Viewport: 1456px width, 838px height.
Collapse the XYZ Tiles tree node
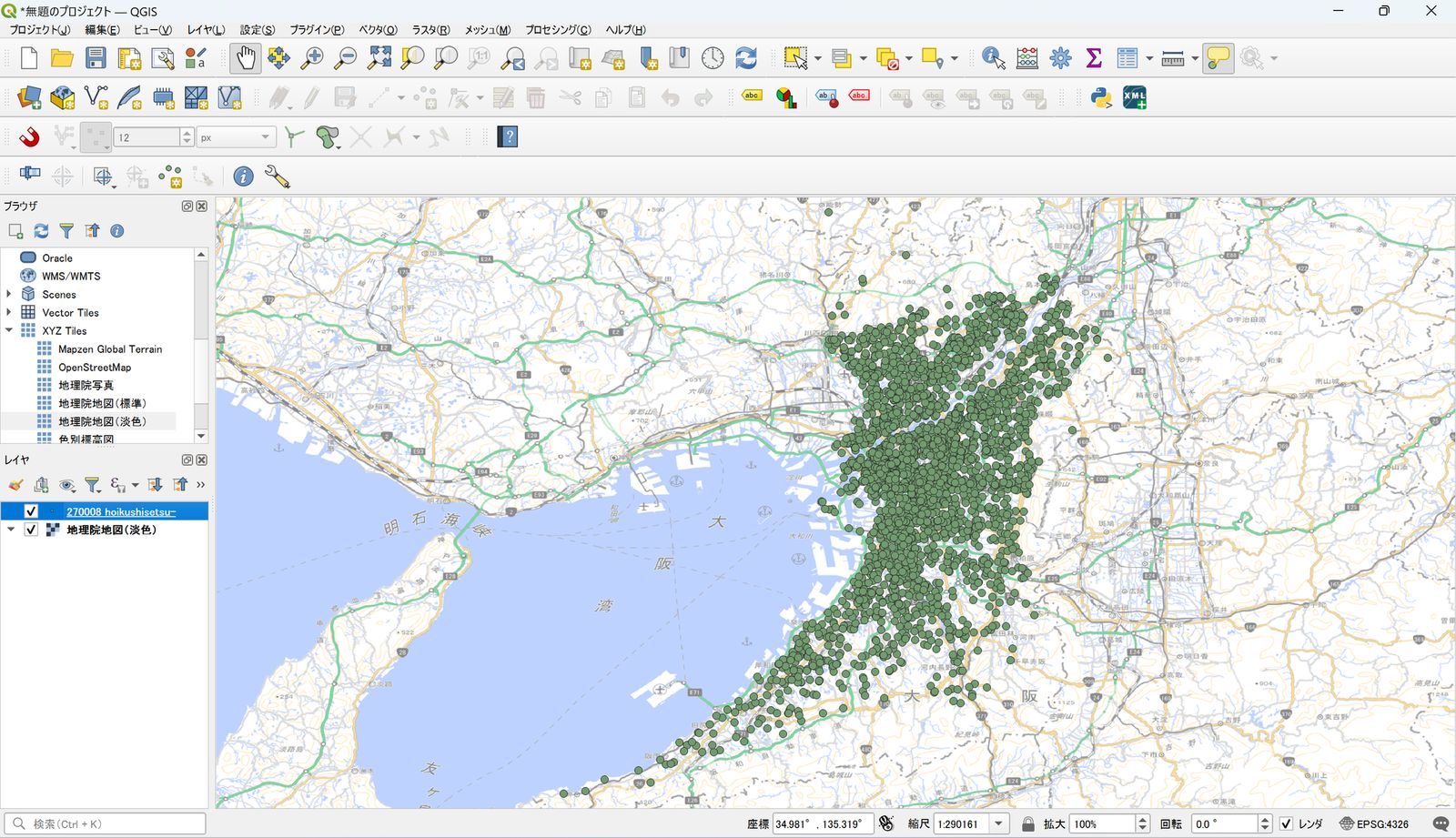[9, 330]
